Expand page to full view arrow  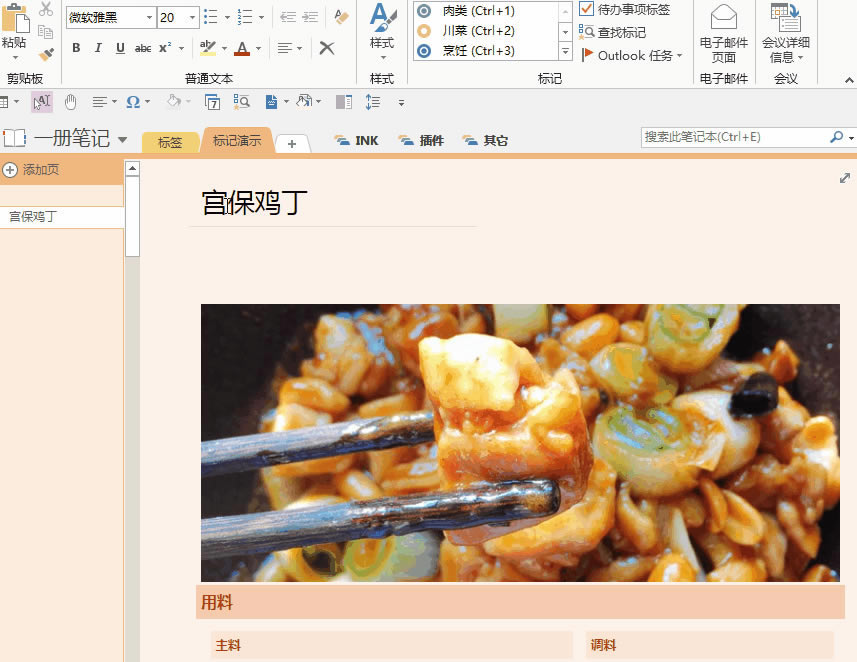(x=844, y=178)
